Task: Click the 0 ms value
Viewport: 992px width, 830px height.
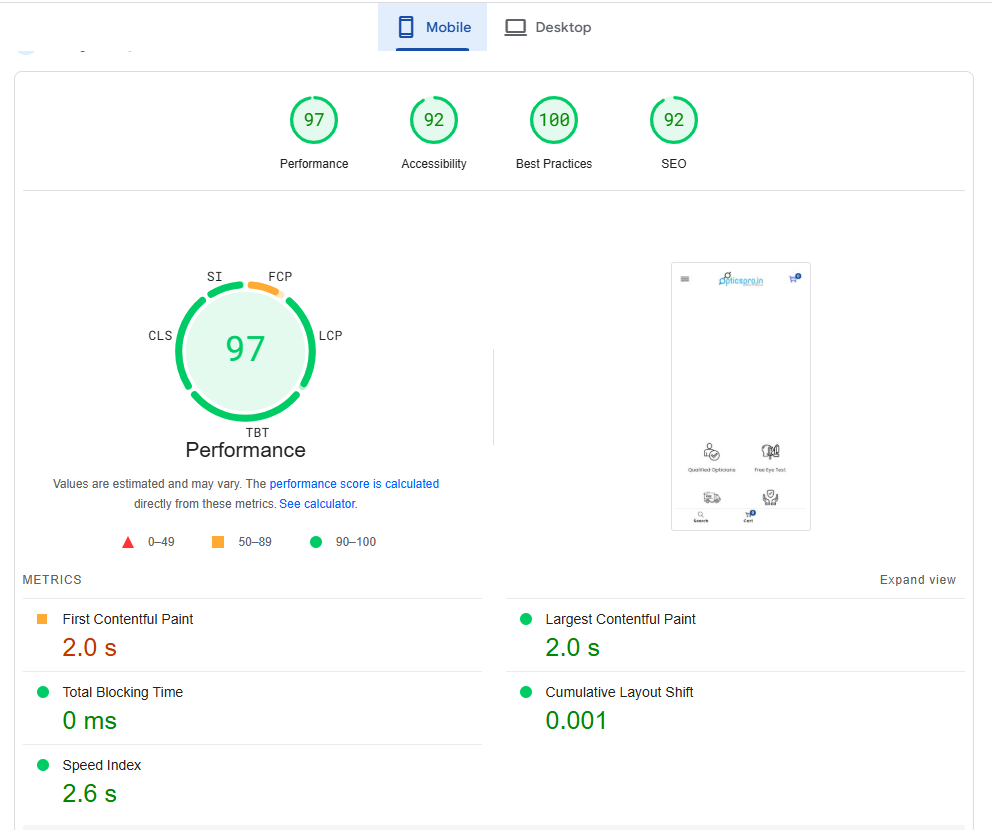Action: click(x=89, y=721)
